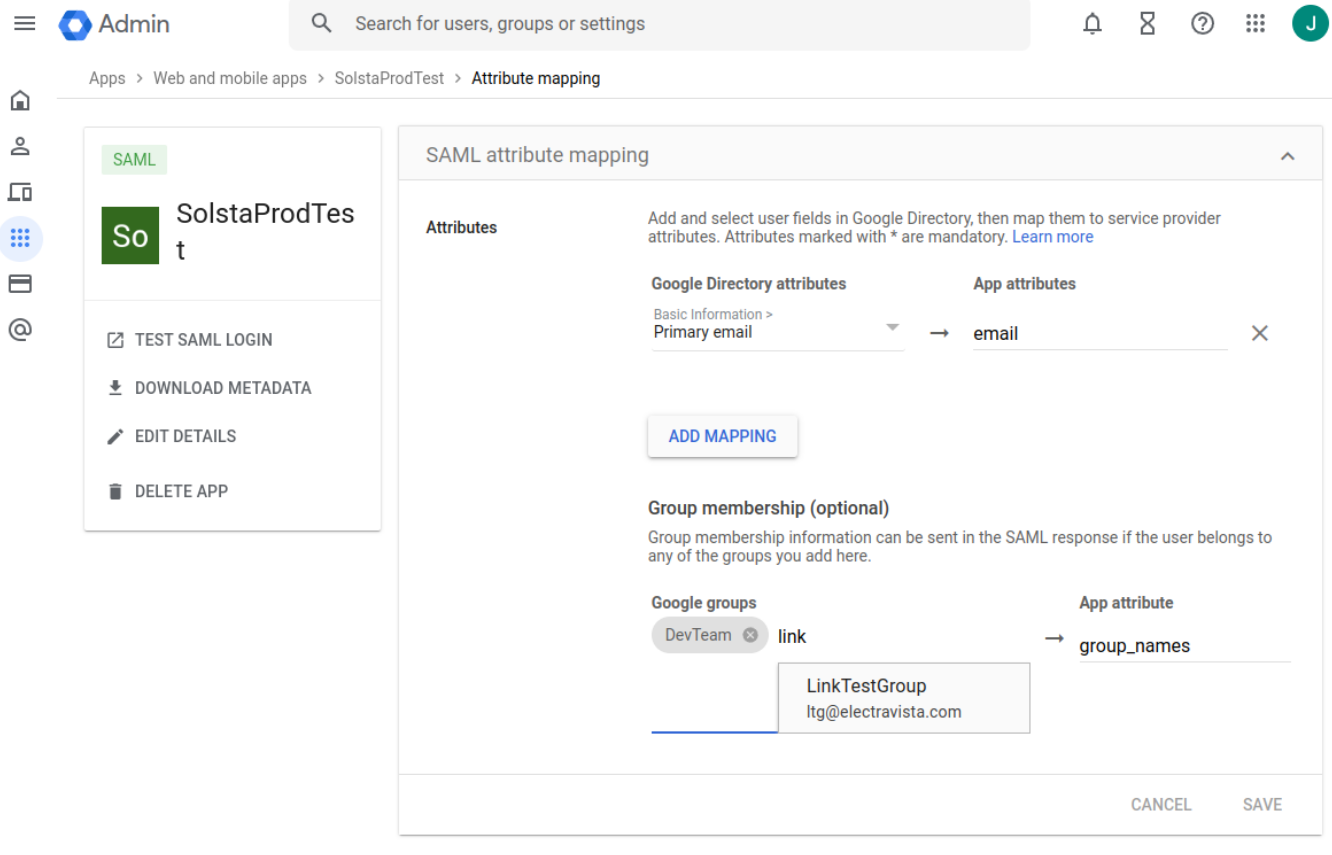Open the Google apps grid
Viewport: 1332px width, 855px height.
pyautogui.click(x=1256, y=23)
